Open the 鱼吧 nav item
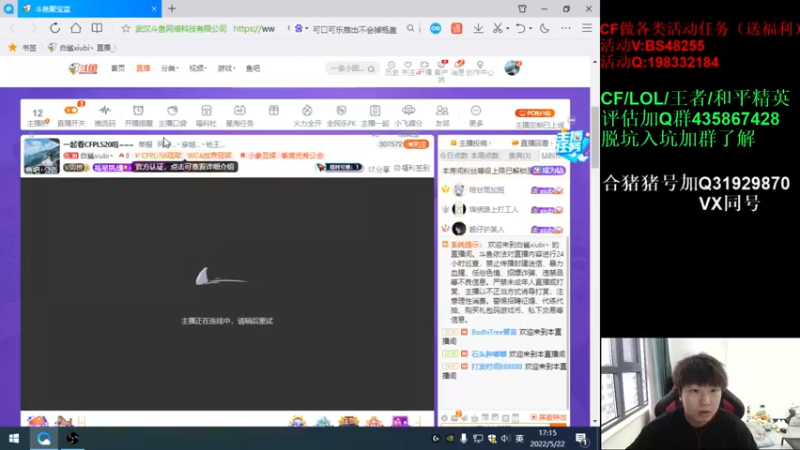 click(x=253, y=68)
